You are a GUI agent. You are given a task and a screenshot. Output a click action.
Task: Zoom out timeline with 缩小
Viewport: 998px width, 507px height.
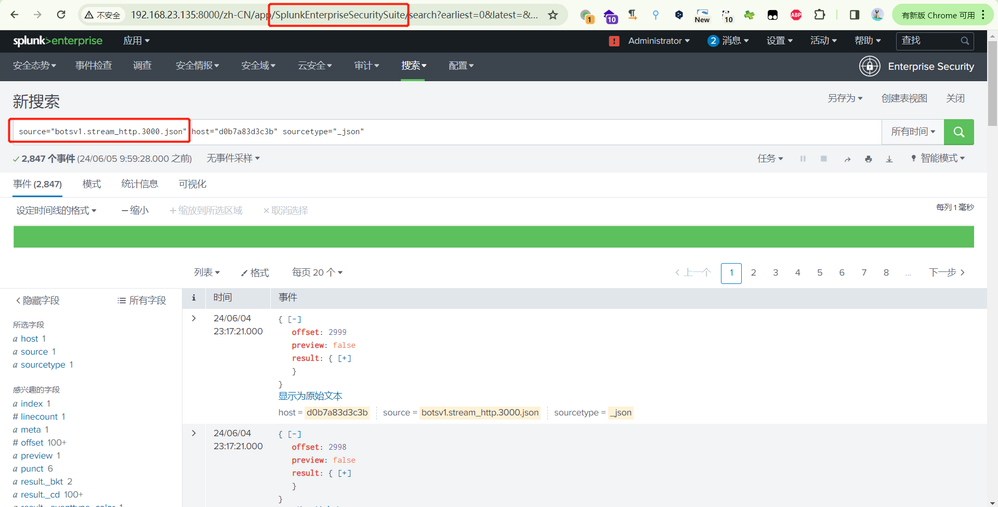pos(135,211)
